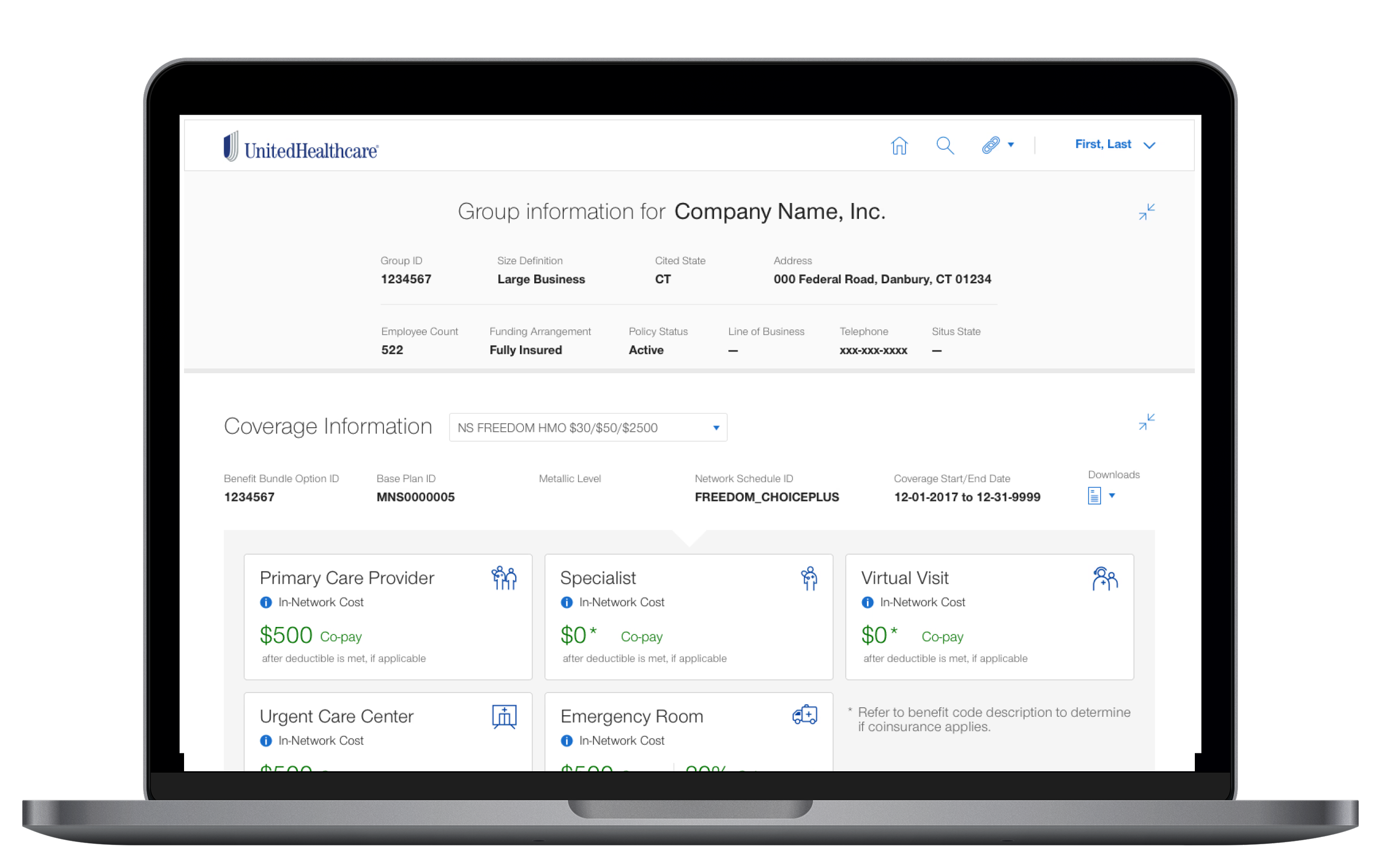1381x868 pixels.
Task: Click the paperclip links icon
Action: 991,145
